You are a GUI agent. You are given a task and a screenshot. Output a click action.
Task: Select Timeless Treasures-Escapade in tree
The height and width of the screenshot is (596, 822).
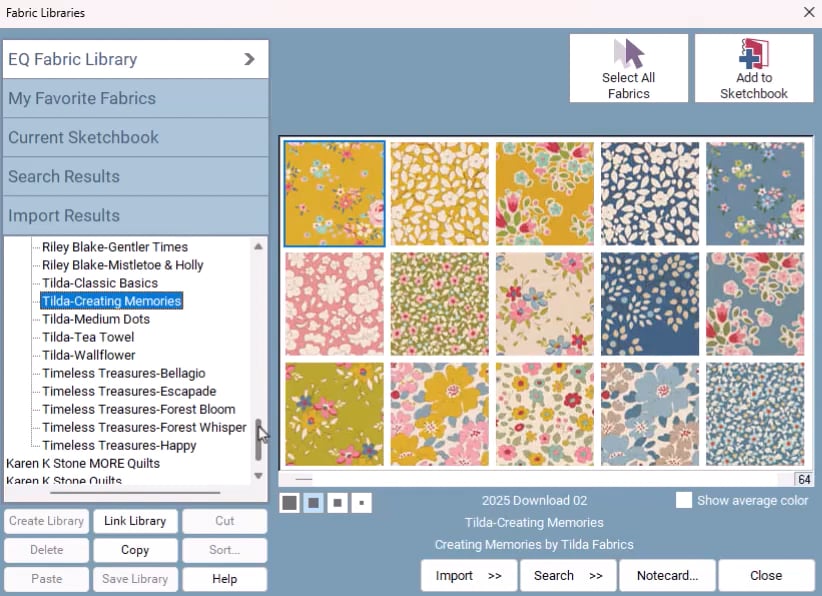(x=129, y=392)
